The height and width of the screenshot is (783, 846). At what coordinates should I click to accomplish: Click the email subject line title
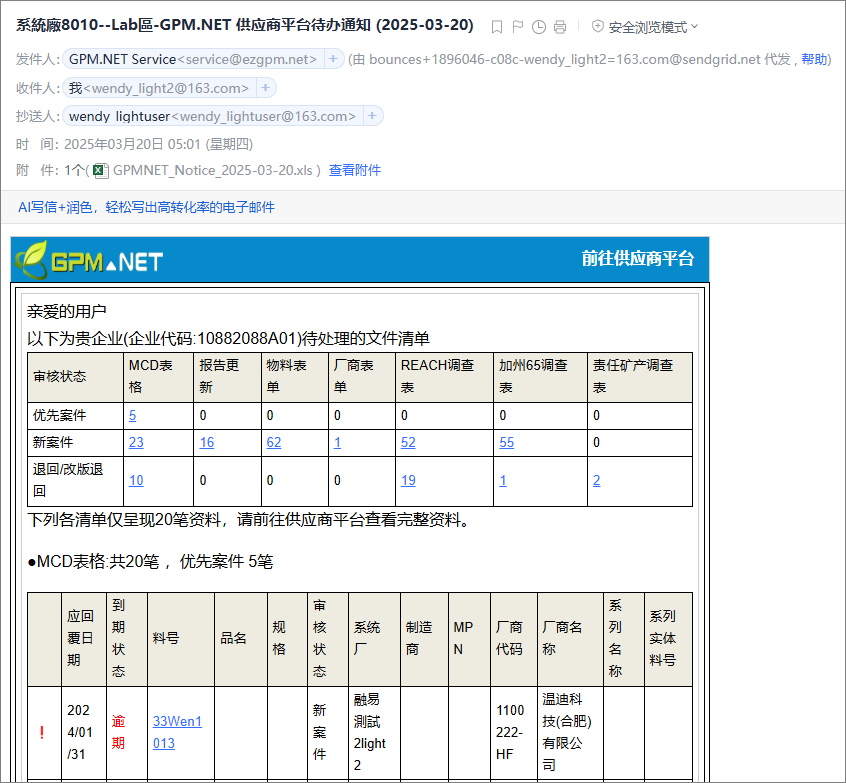click(244, 25)
